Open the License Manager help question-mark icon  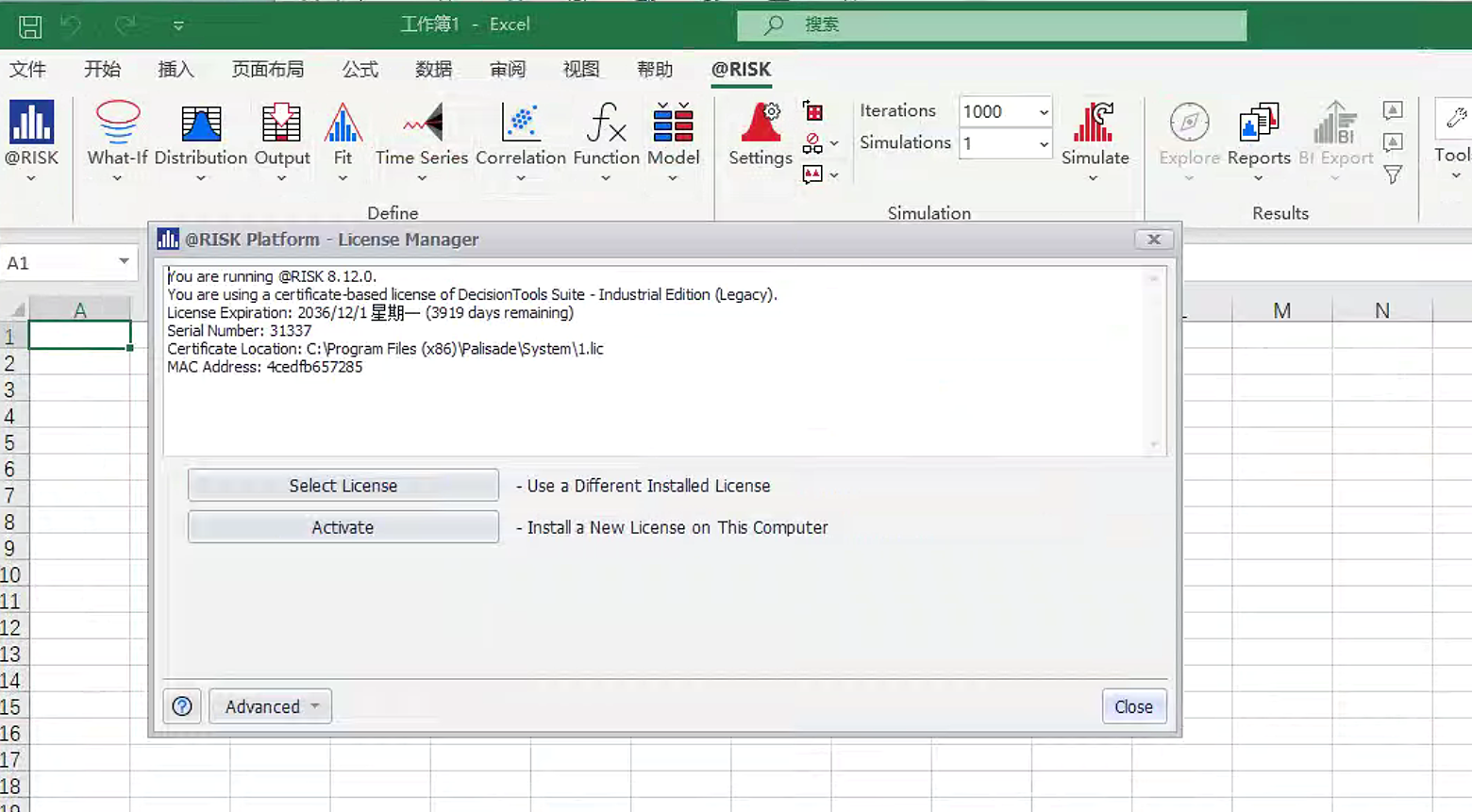[x=182, y=706]
